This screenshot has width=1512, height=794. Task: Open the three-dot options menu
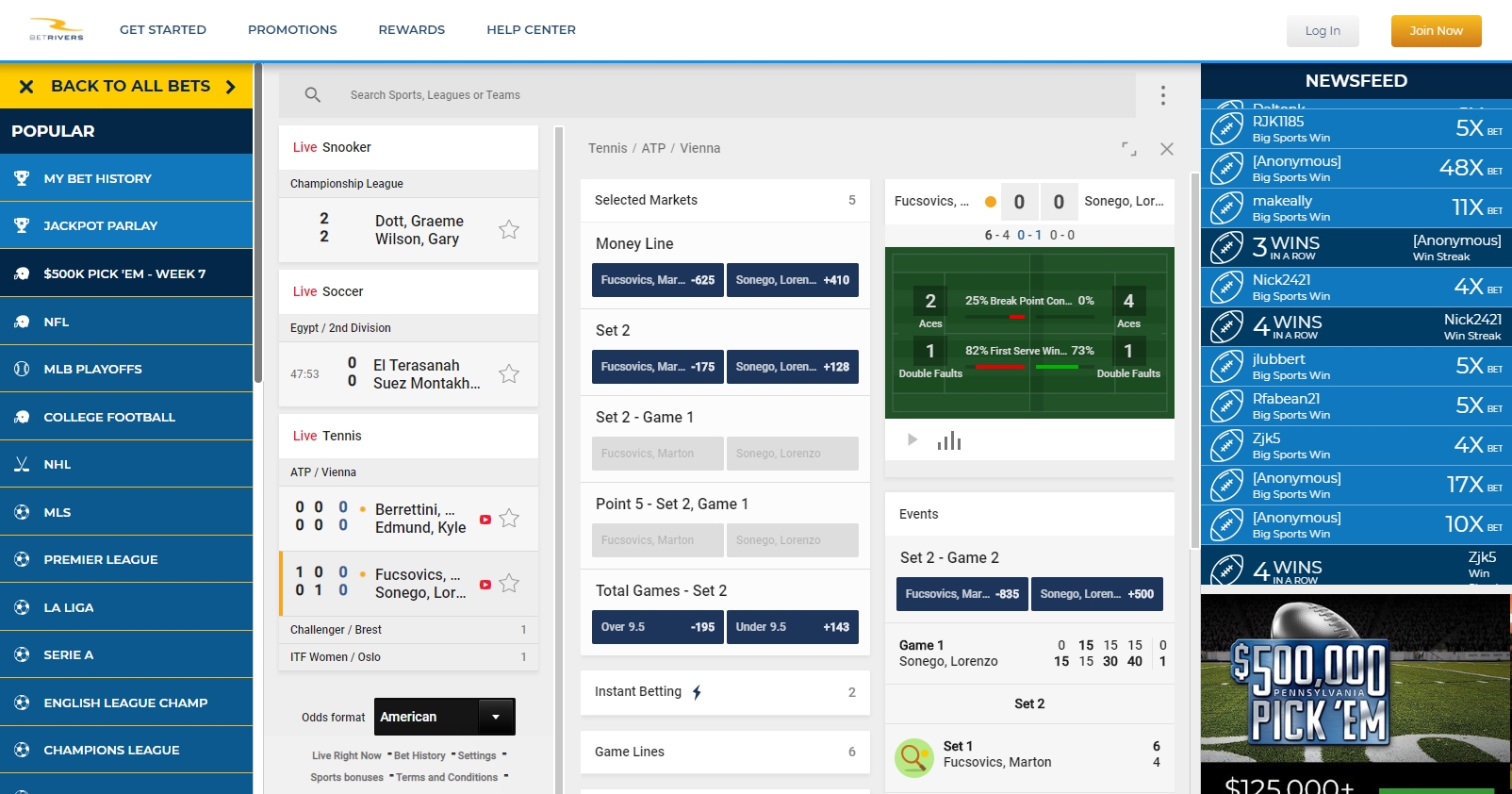pos(1162,95)
